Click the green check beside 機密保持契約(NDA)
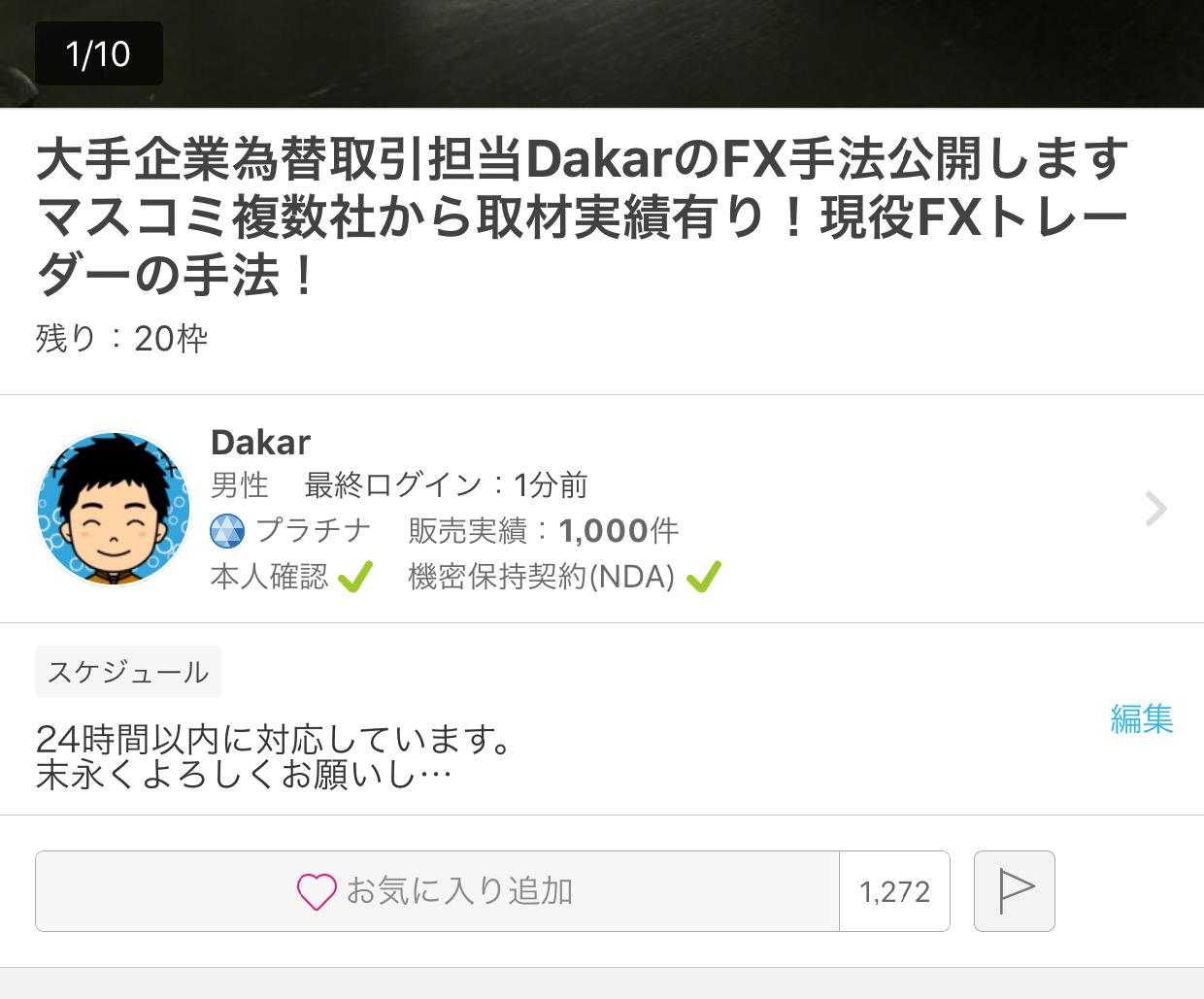 [x=704, y=578]
